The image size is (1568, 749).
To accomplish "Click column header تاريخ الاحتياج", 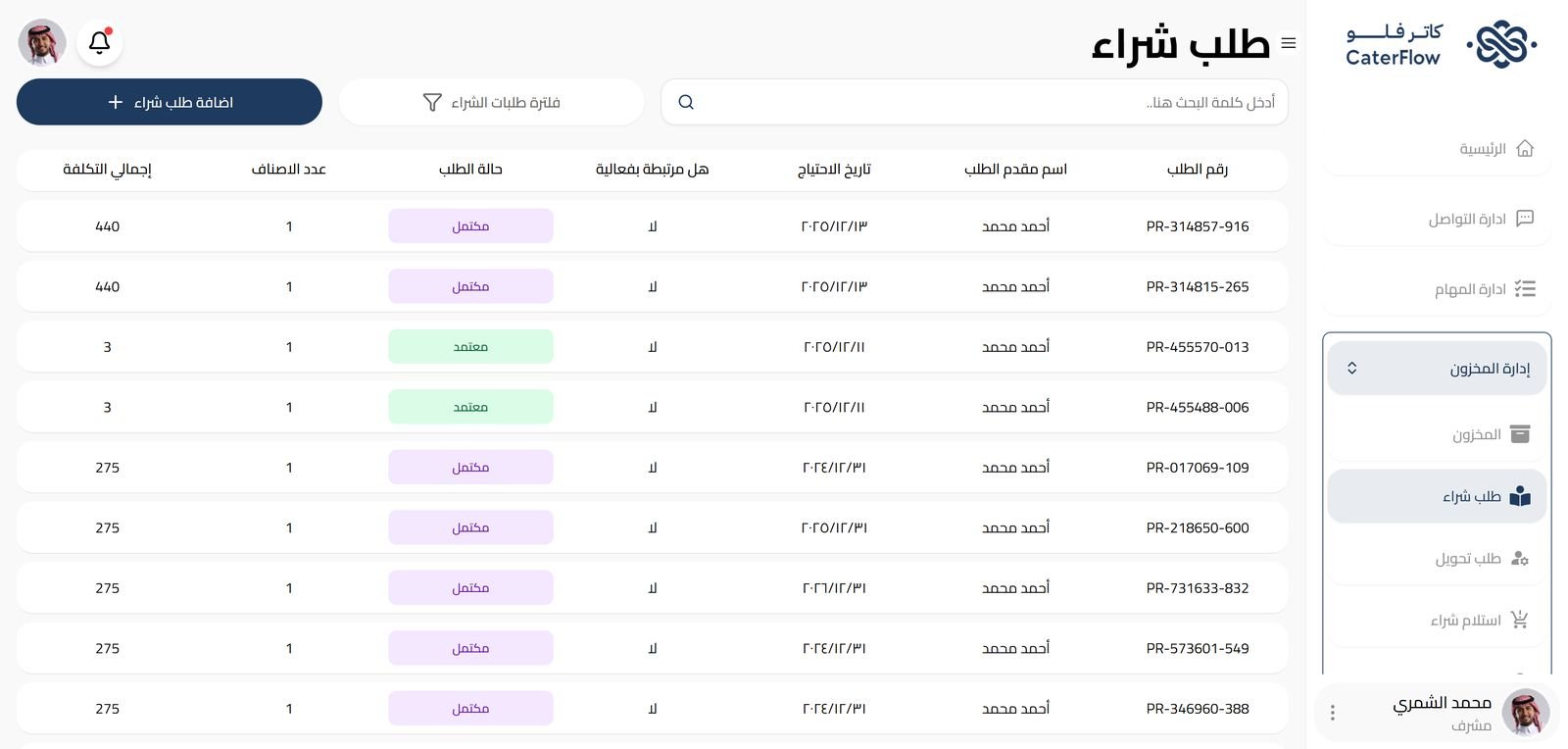I will (x=834, y=170).
